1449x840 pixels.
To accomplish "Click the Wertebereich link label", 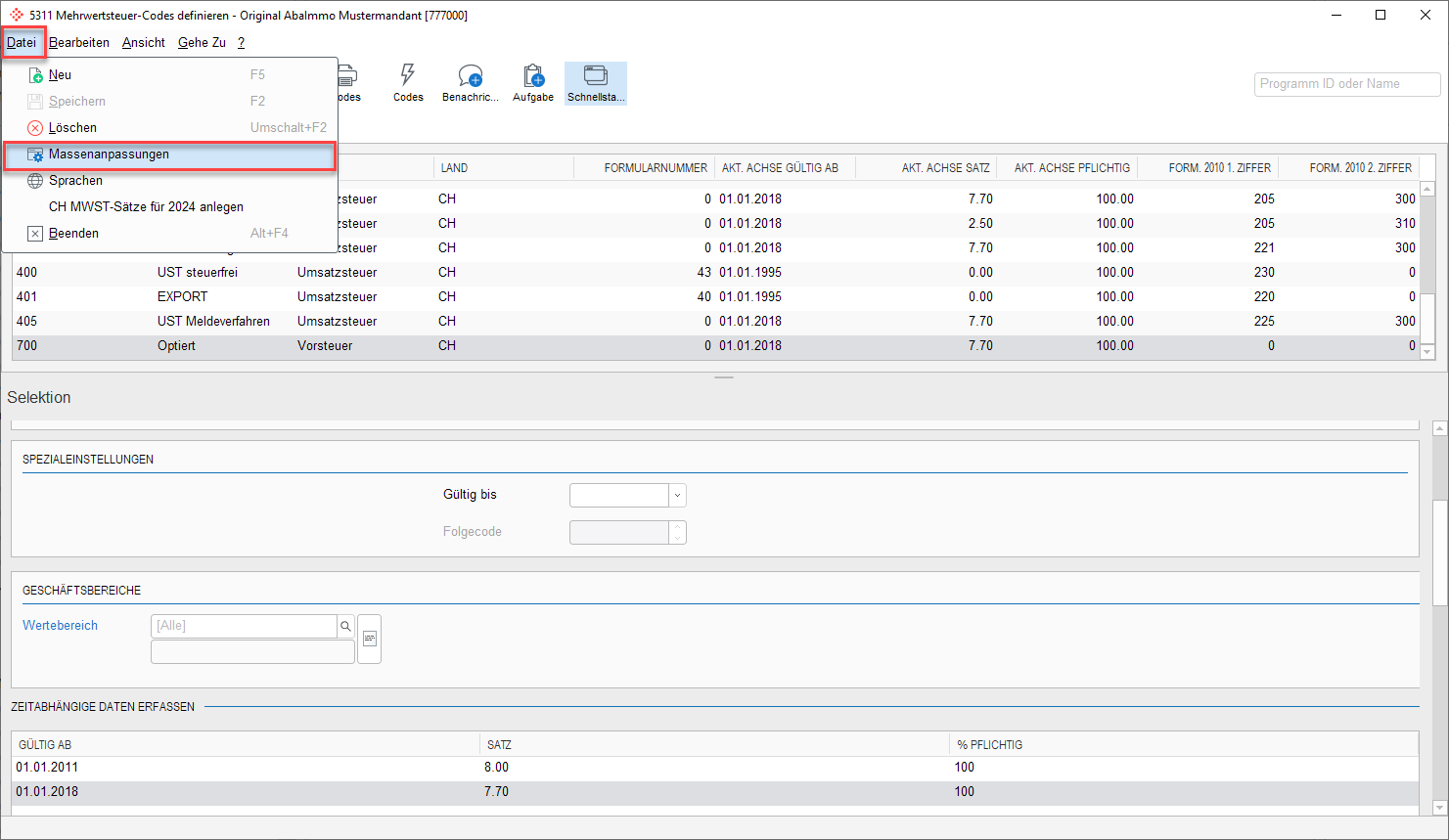I will pyautogui.click(x=60, y=626).
